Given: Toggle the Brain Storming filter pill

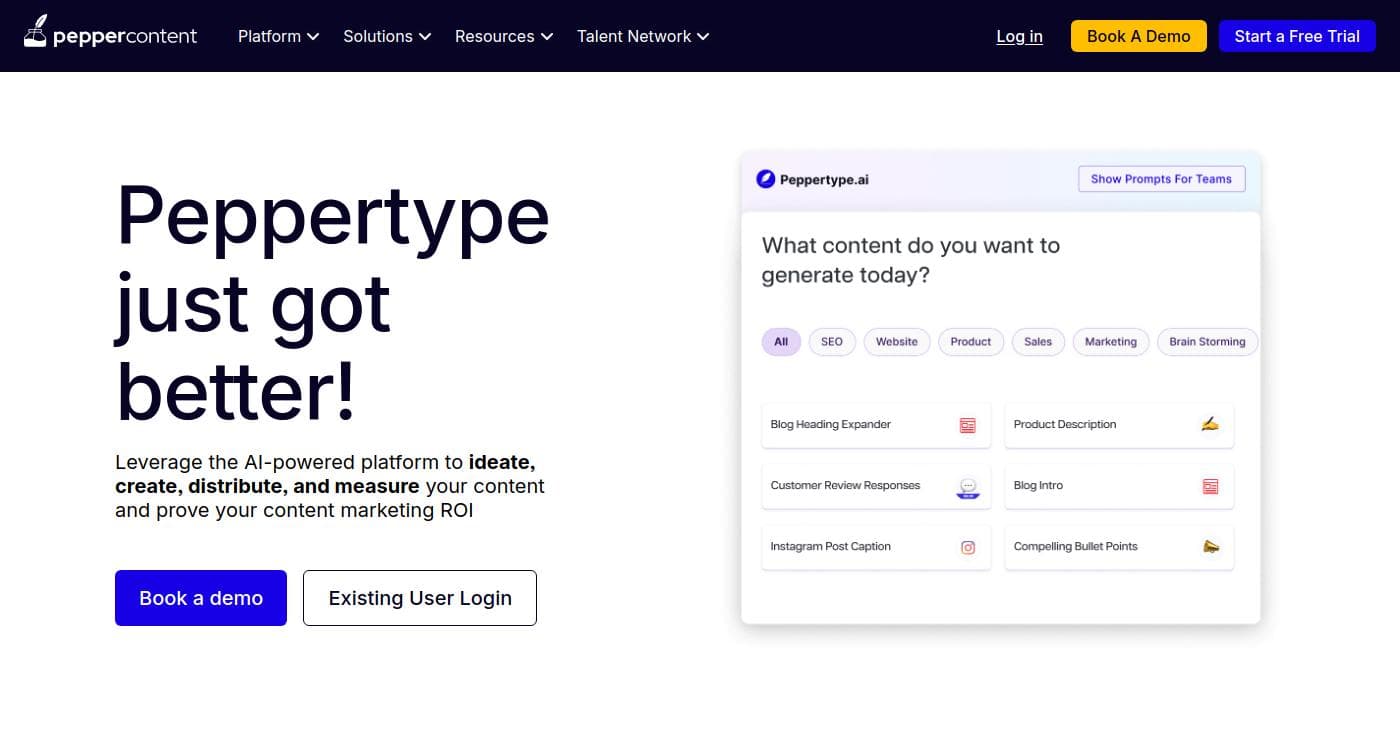Looking at the screenshot, I should click(x=1207, y=341).
